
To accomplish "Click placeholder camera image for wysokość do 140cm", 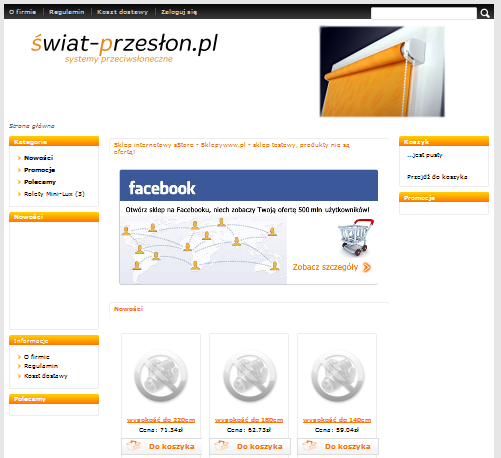I will [x=337, y=375].
